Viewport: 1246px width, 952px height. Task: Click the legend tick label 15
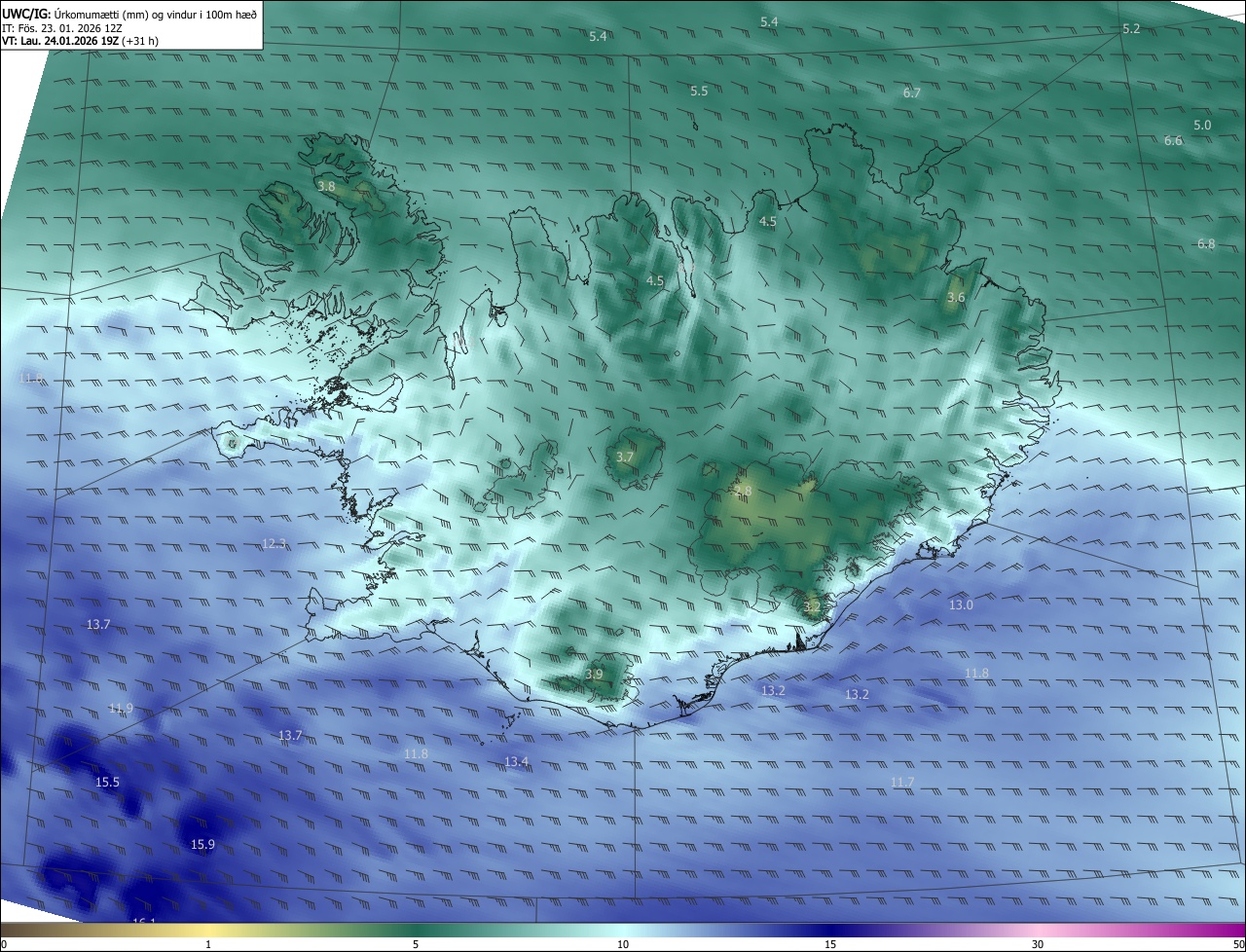tap(830, 944)
